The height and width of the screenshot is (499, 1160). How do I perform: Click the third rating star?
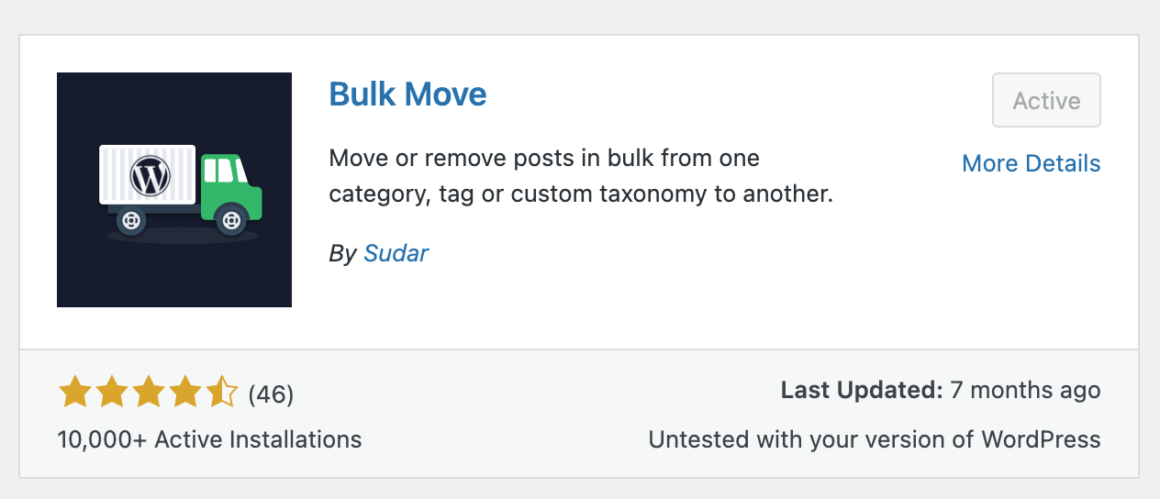[148, 393]
